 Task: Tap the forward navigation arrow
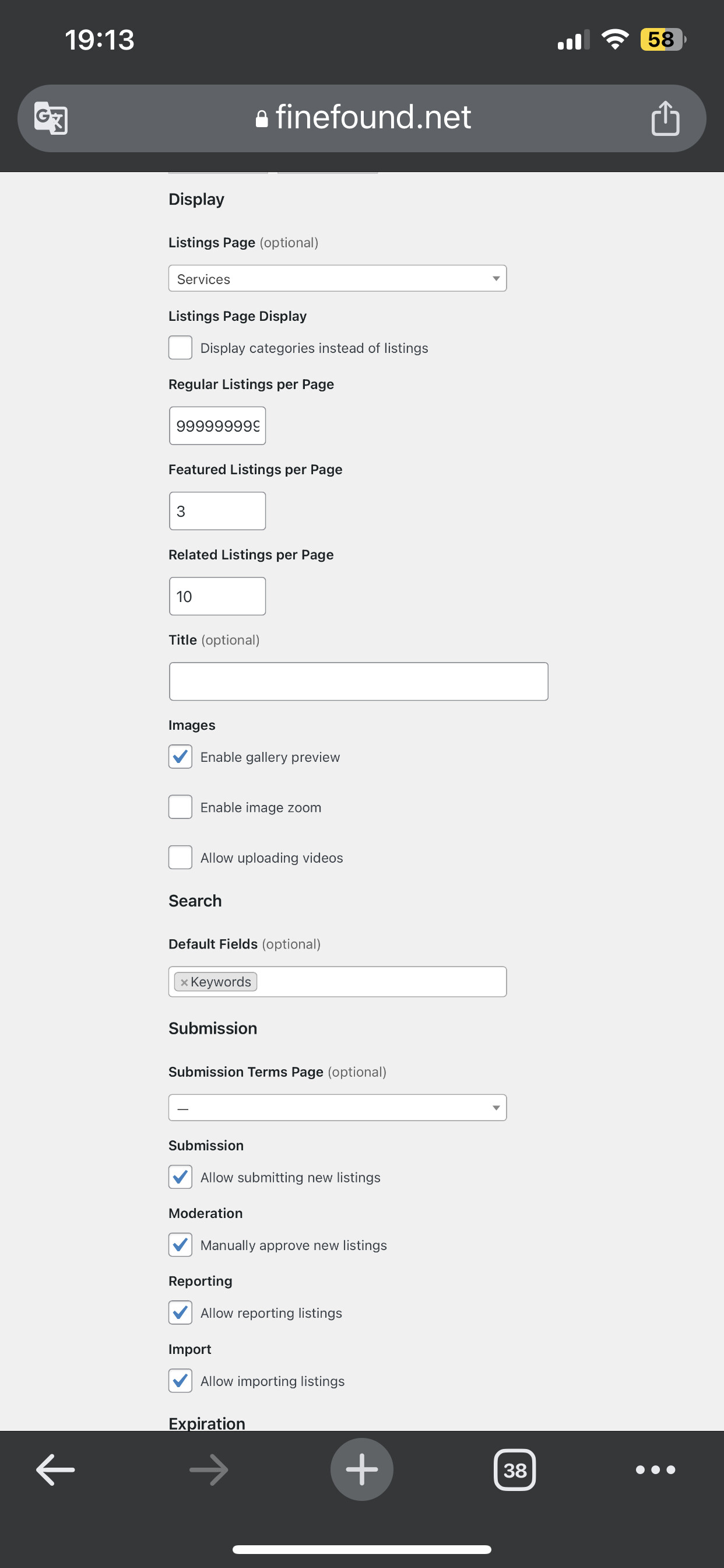tap(209, 1469)
